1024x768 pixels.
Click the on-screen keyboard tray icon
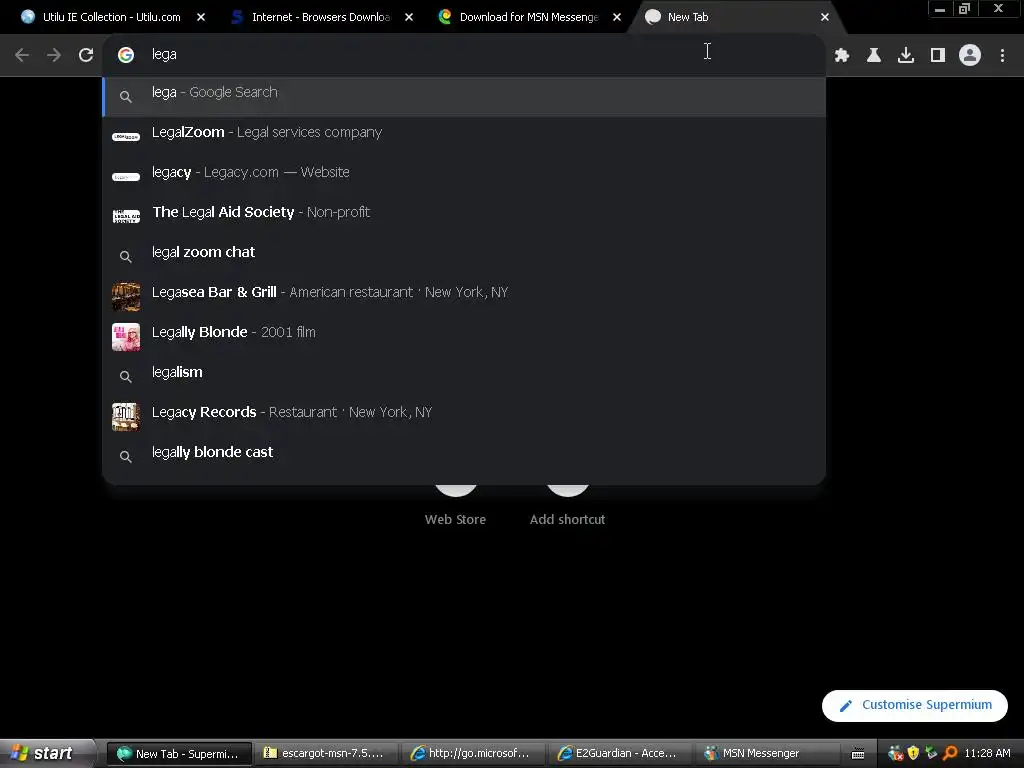(858, 754)
